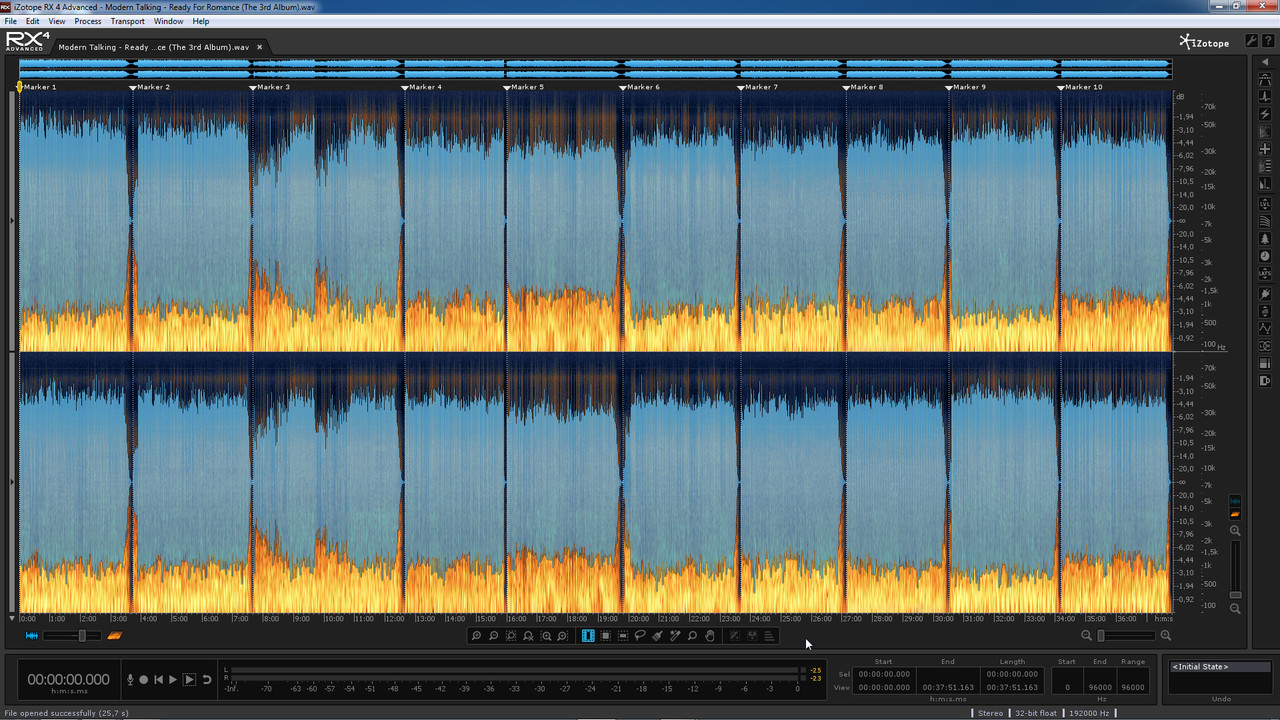Play the selection only
The height and width of the screenshot is (720, 1280).
pyautogui.click(x=189, y=680)
